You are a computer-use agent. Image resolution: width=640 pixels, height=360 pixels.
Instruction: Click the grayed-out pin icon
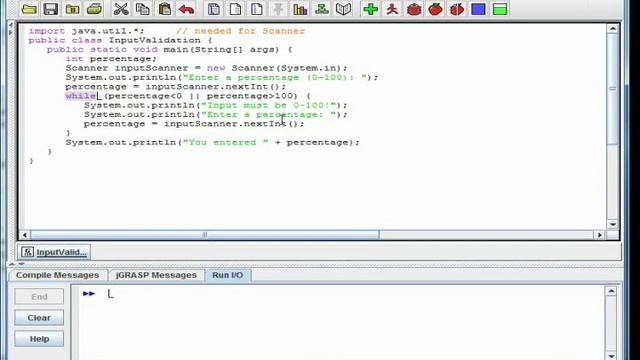pyautogui.click(x=278, y=9)
